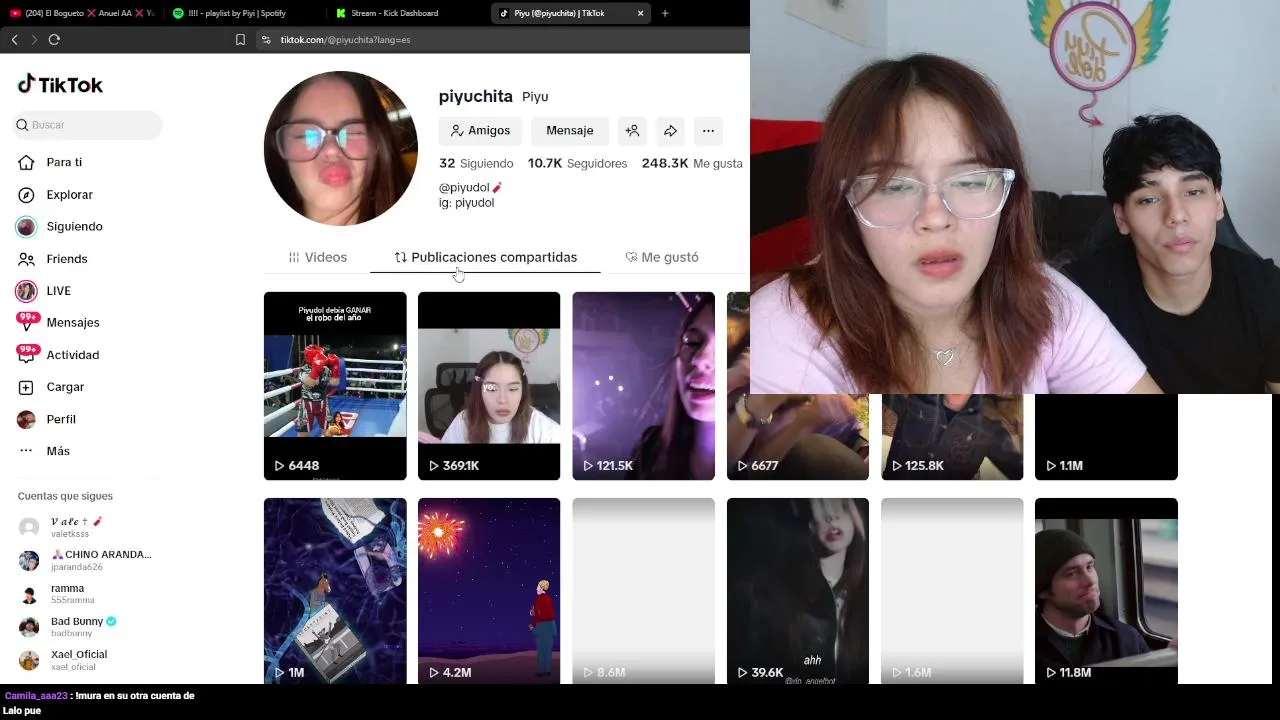Open the loading video with 8.6M views
The width and height of the screenshot is (1280, 720).
click(x=643, y=590)
